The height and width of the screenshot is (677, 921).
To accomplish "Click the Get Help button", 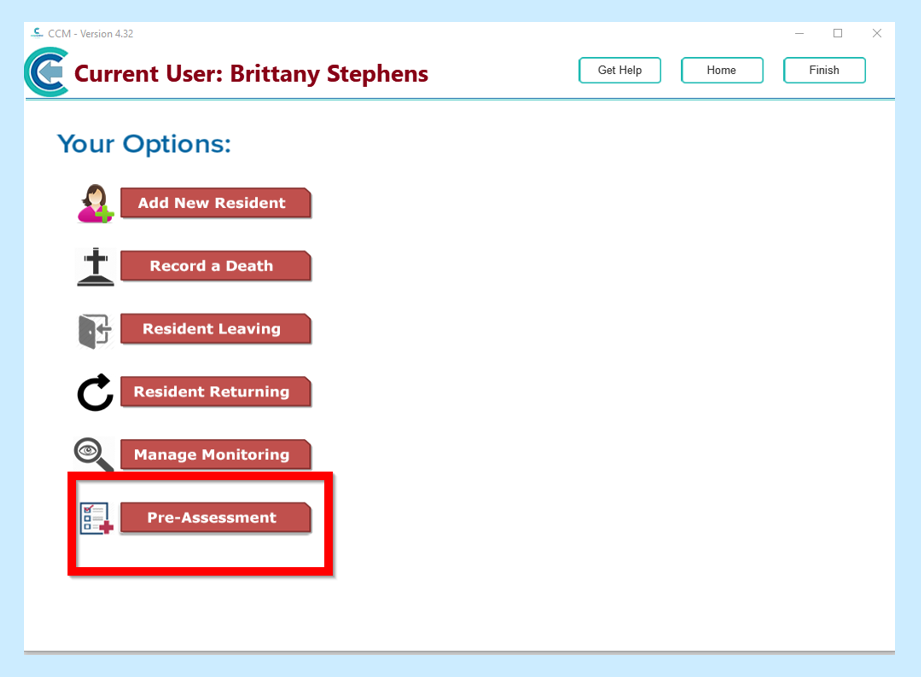I will pyautogui.click(x=619, y=70).
